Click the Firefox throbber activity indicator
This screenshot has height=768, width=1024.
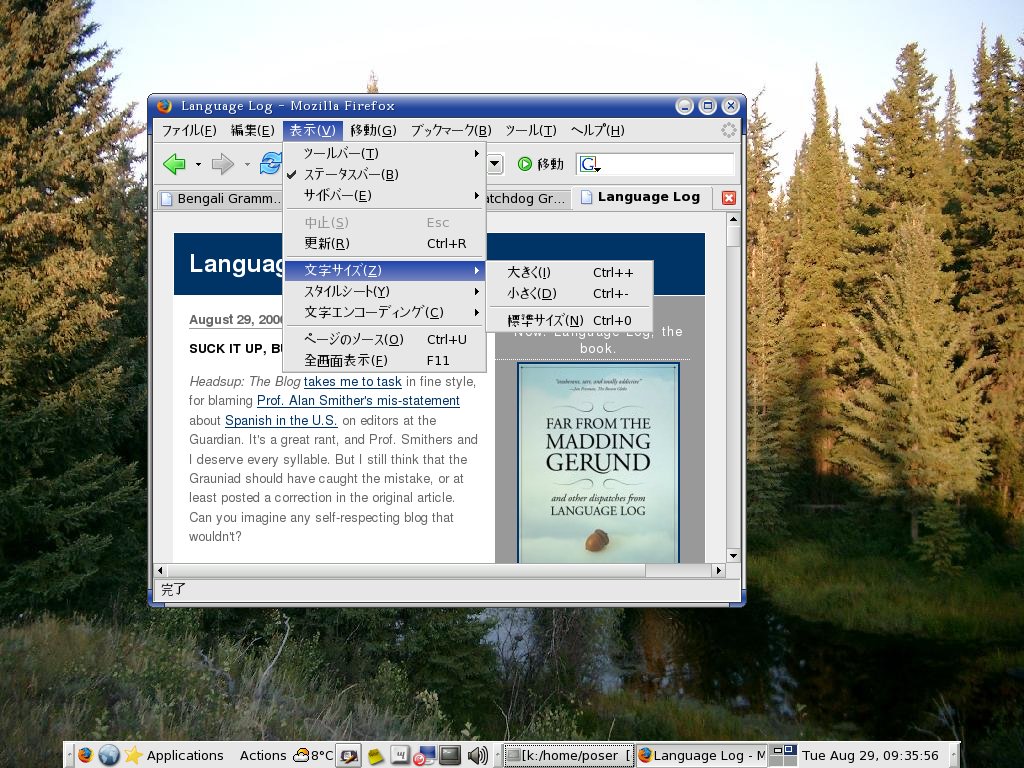[x=729, y=131]
